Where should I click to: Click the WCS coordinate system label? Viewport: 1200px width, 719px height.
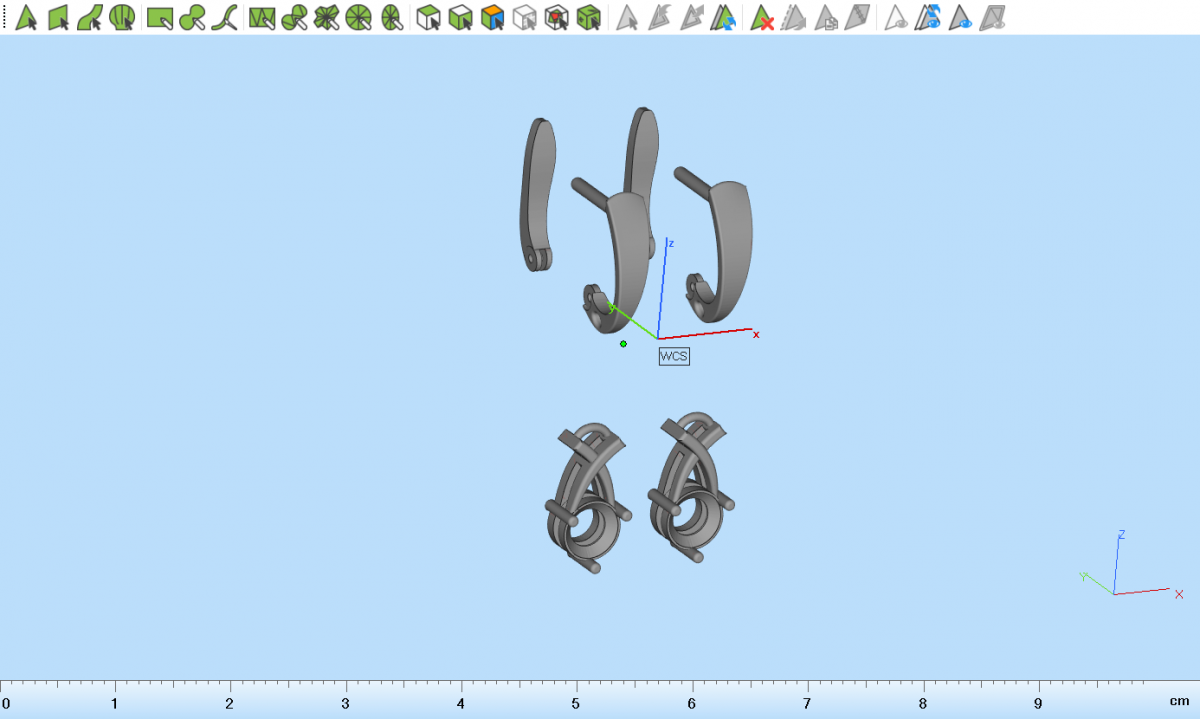click(x=674, y=356)
